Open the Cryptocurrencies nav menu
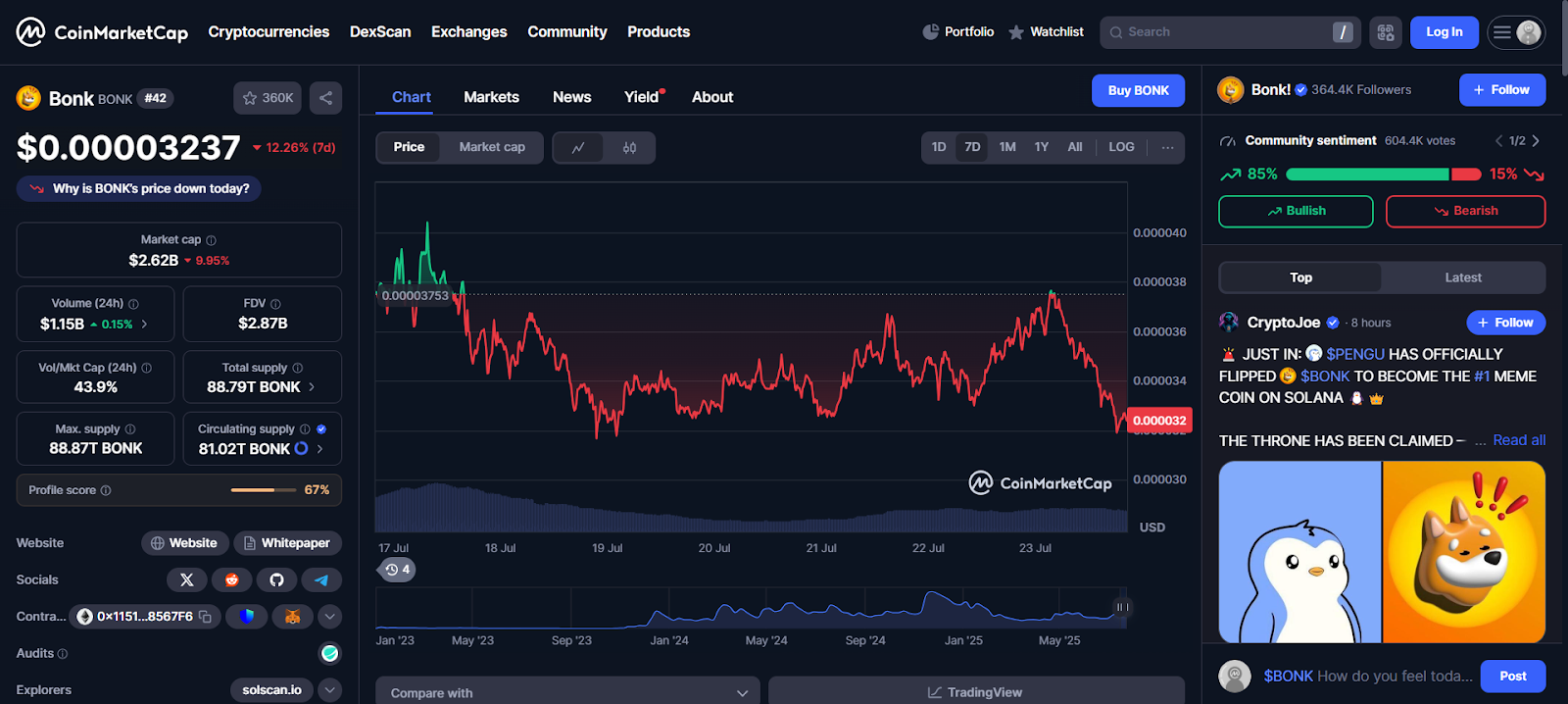This screenshot has width=1568, height=704. [269, 32]
